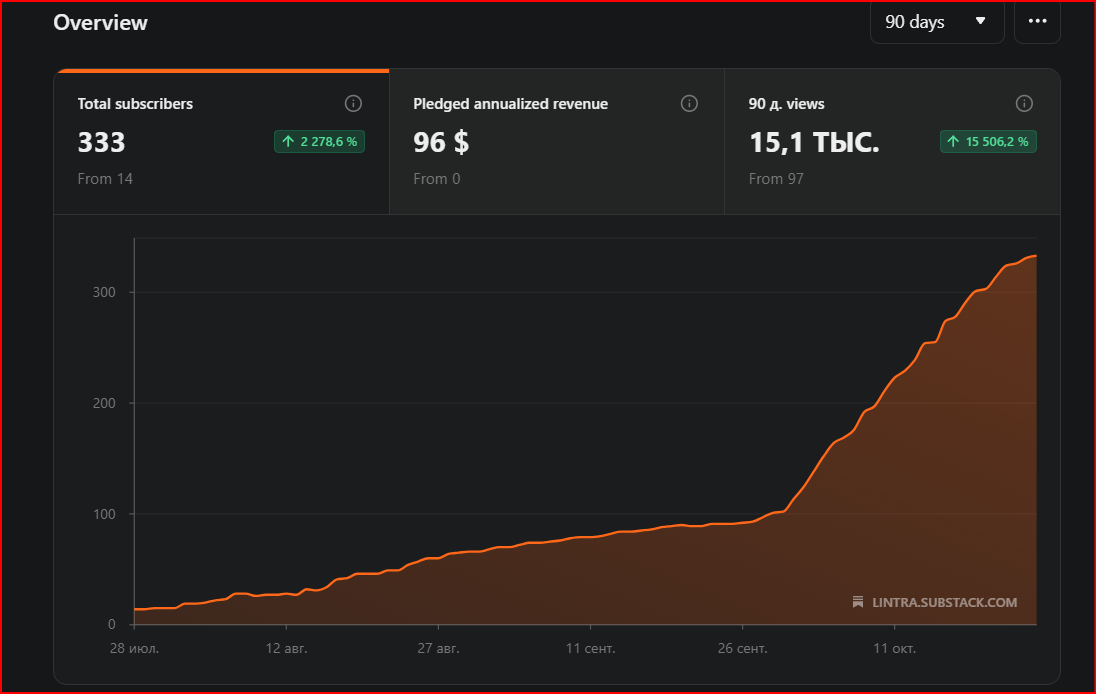Image resolution: width=1096 pixels, height=694 pixels.
Task: Click the 26 сент. axis label
Action: tap(742, 649)
